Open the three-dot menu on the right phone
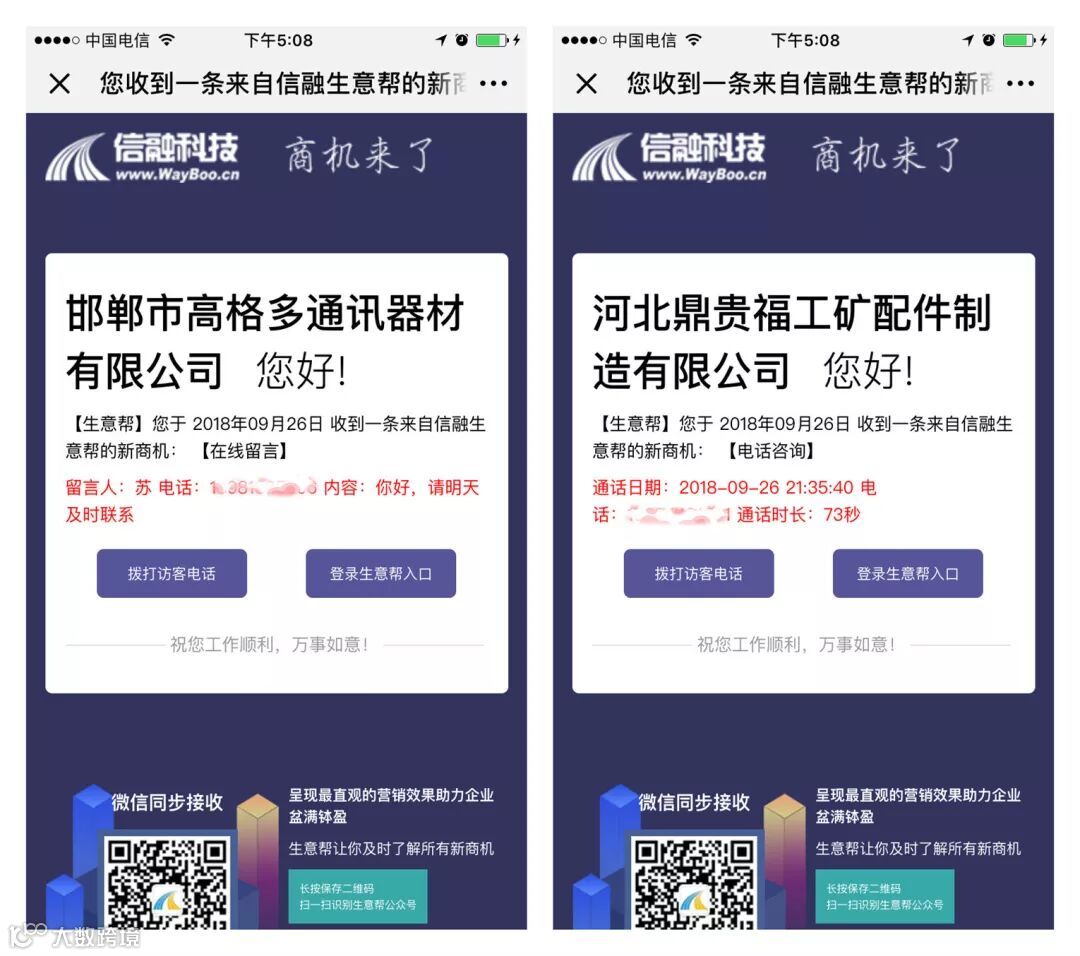This screenshot has width=1080, height=956. [1021, 84]
